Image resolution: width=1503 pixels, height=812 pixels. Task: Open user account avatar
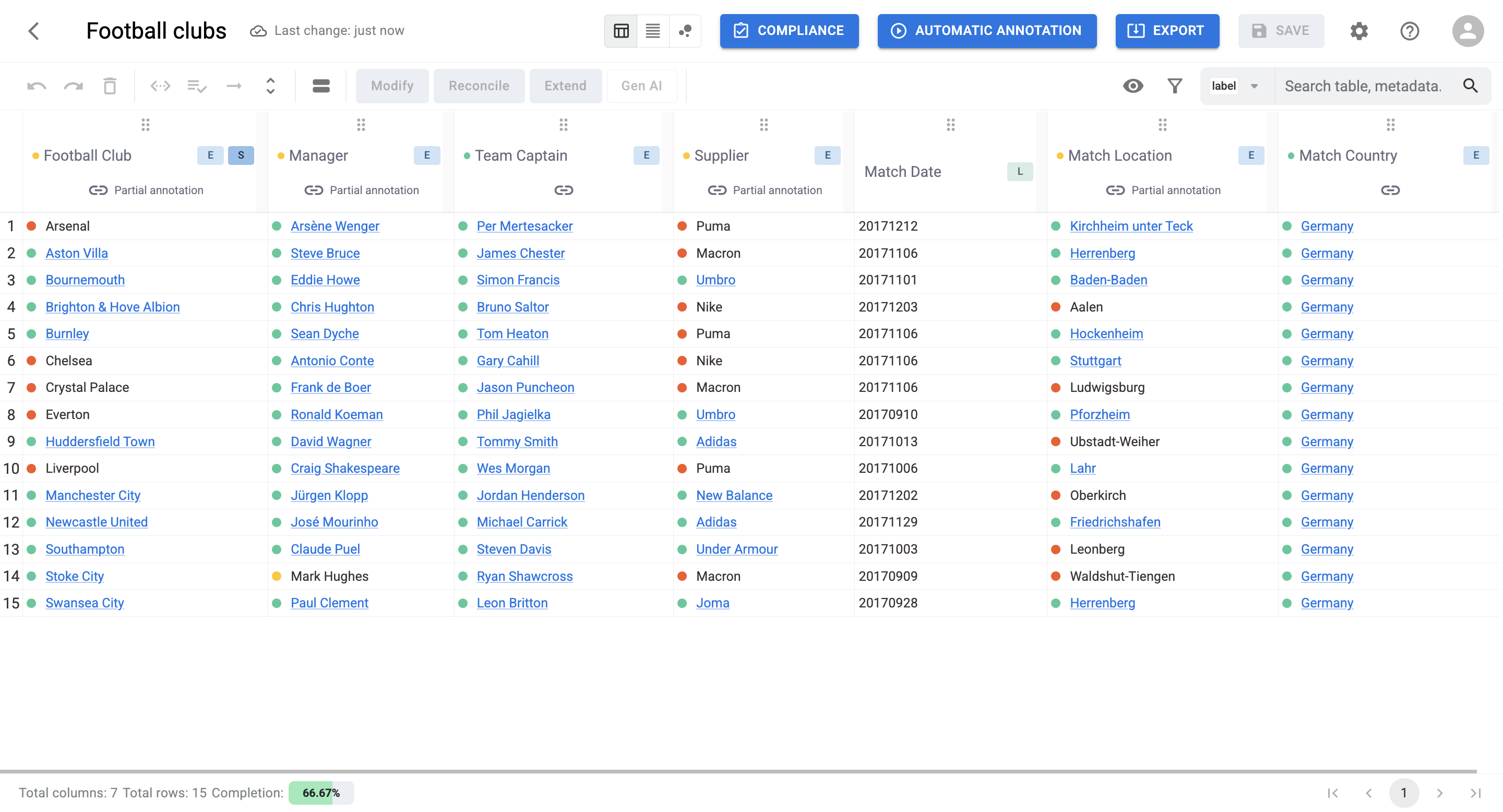point(1468,31)
